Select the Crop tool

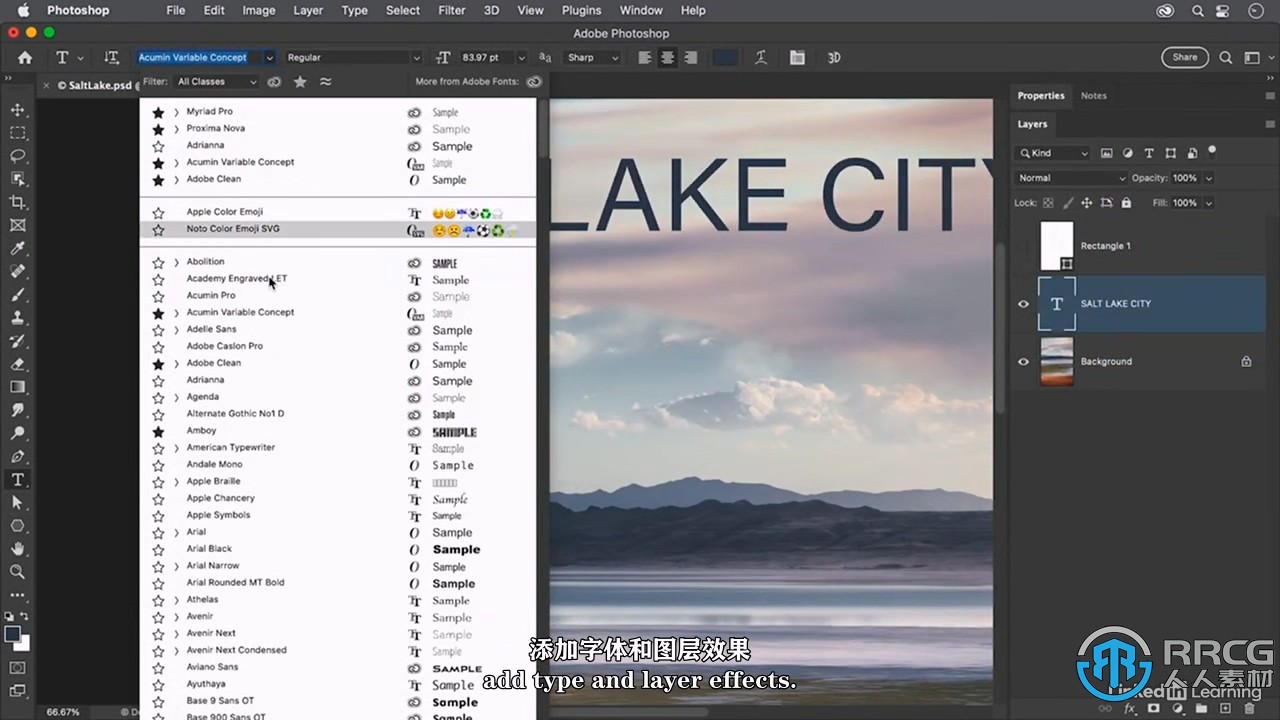(17, 202)
